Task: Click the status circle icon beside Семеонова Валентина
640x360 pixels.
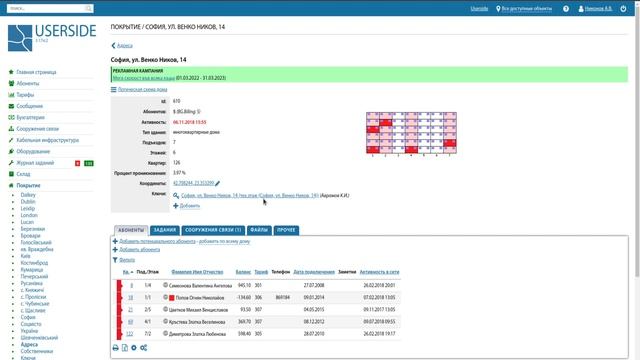Action: (165, 285)
